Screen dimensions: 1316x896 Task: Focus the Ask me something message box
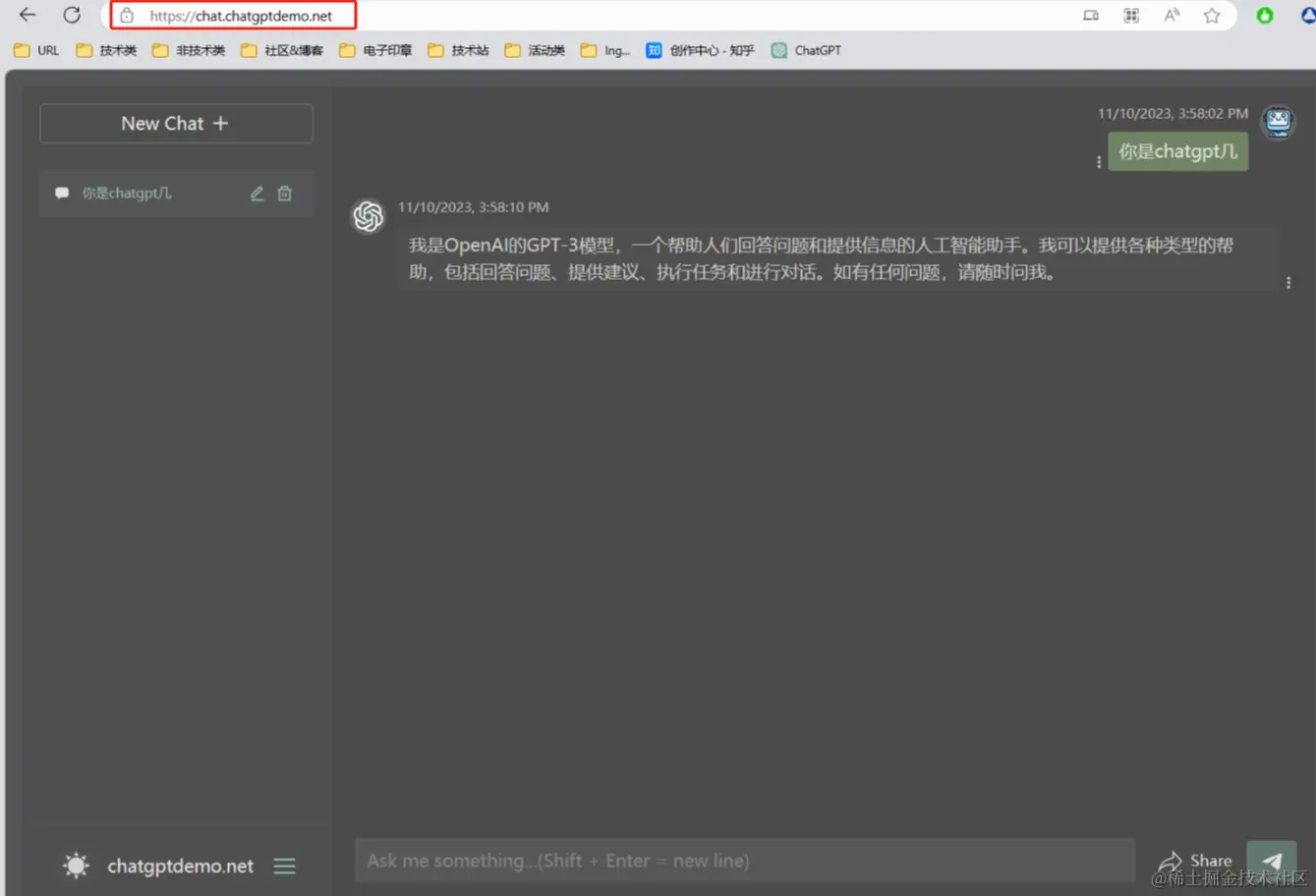tap(745, 861)
